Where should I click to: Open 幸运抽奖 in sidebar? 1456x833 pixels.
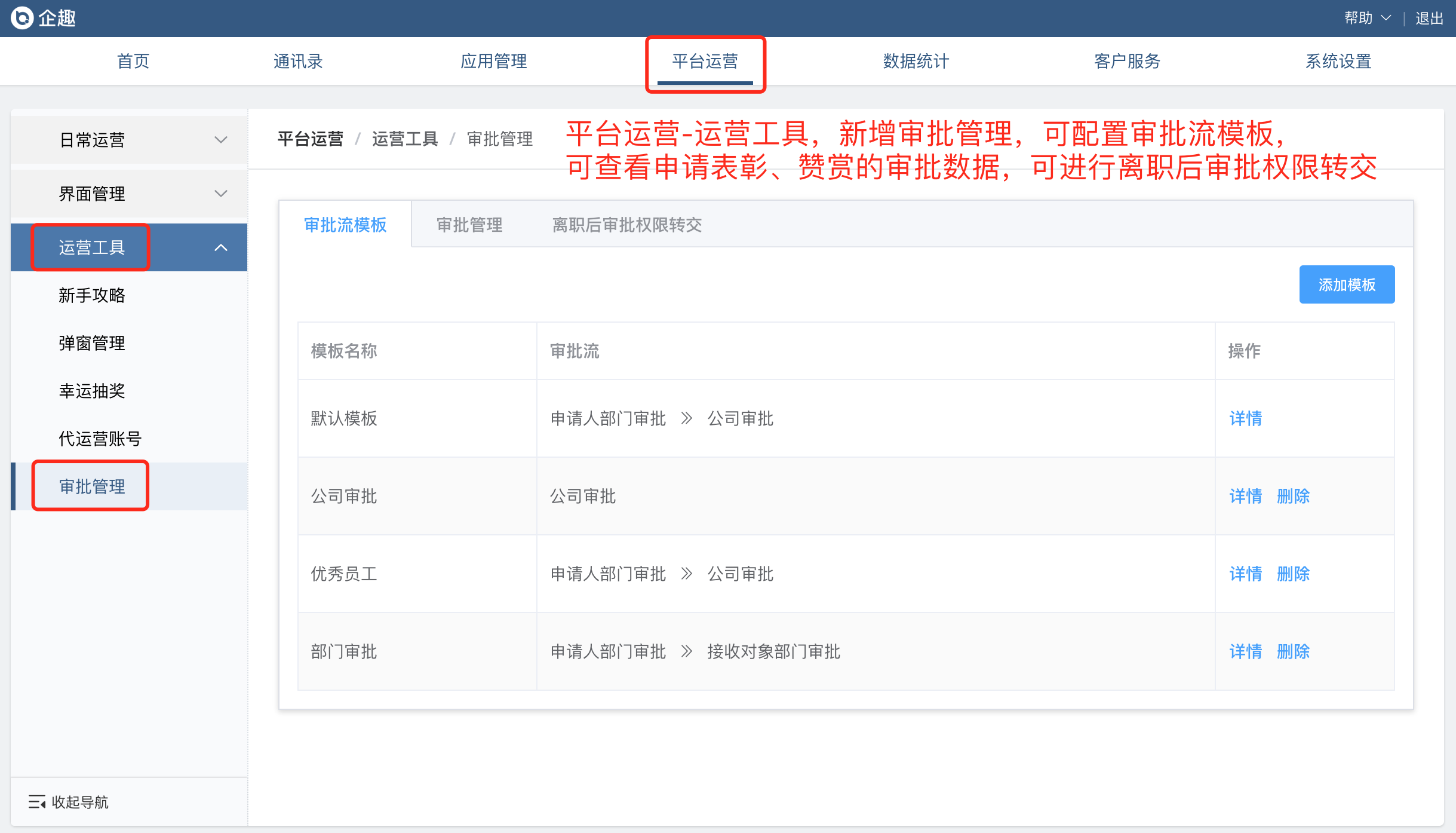92,391
